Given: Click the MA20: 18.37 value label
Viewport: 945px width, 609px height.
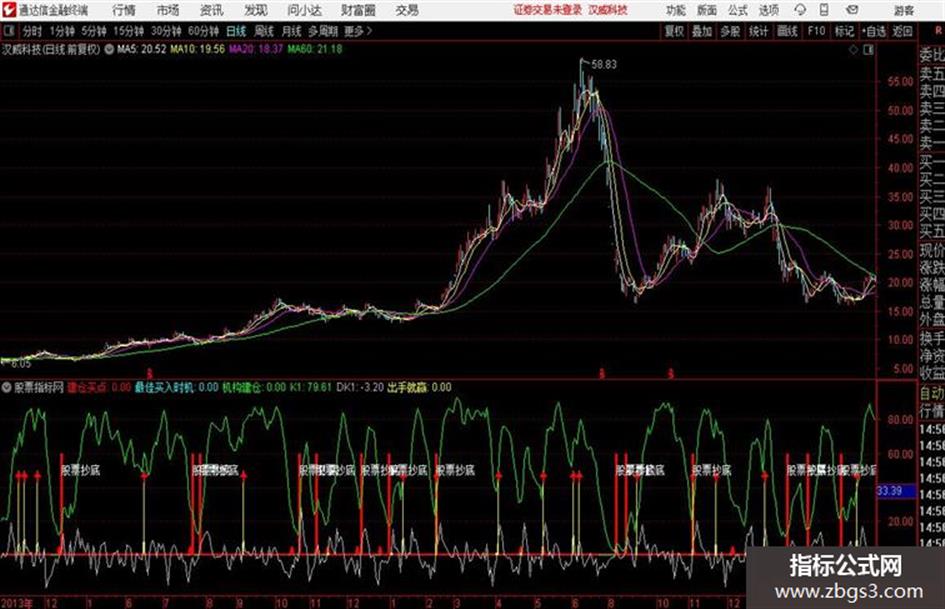Looking at the screenshot, I should coord(256,49).
